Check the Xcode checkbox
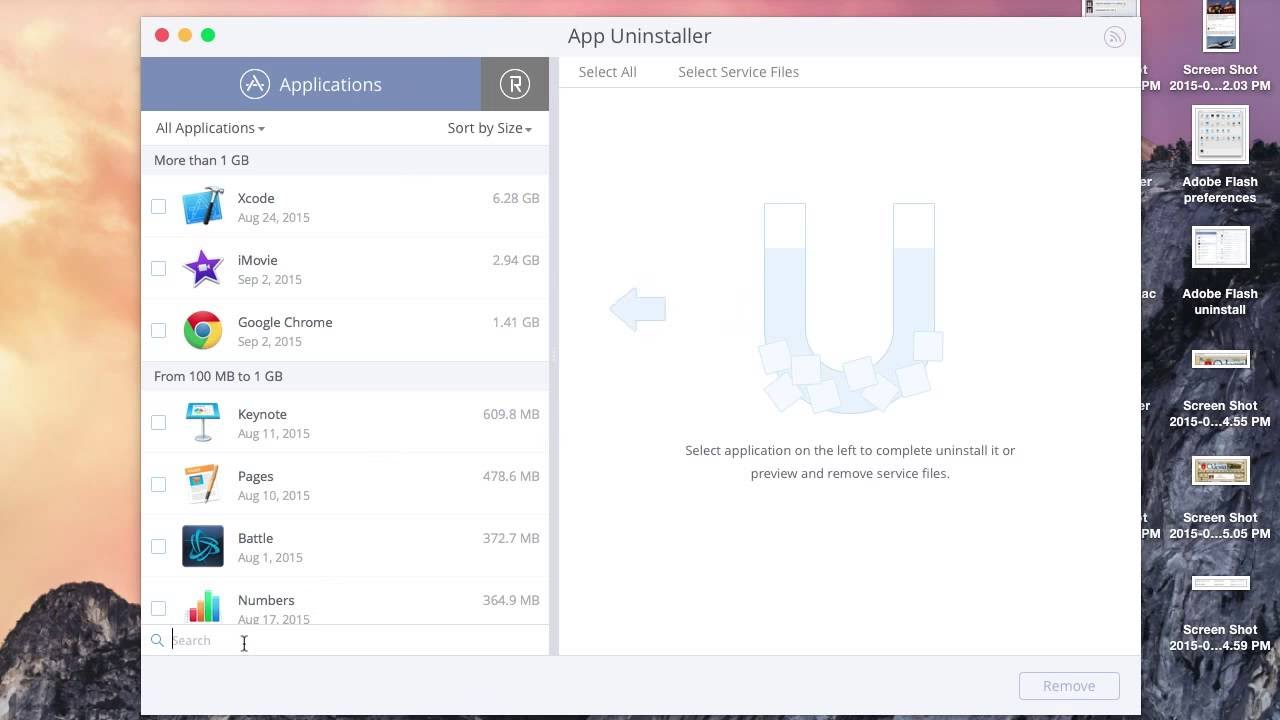This screenshot has width=1280, height=720. click(x=158, y=206)
